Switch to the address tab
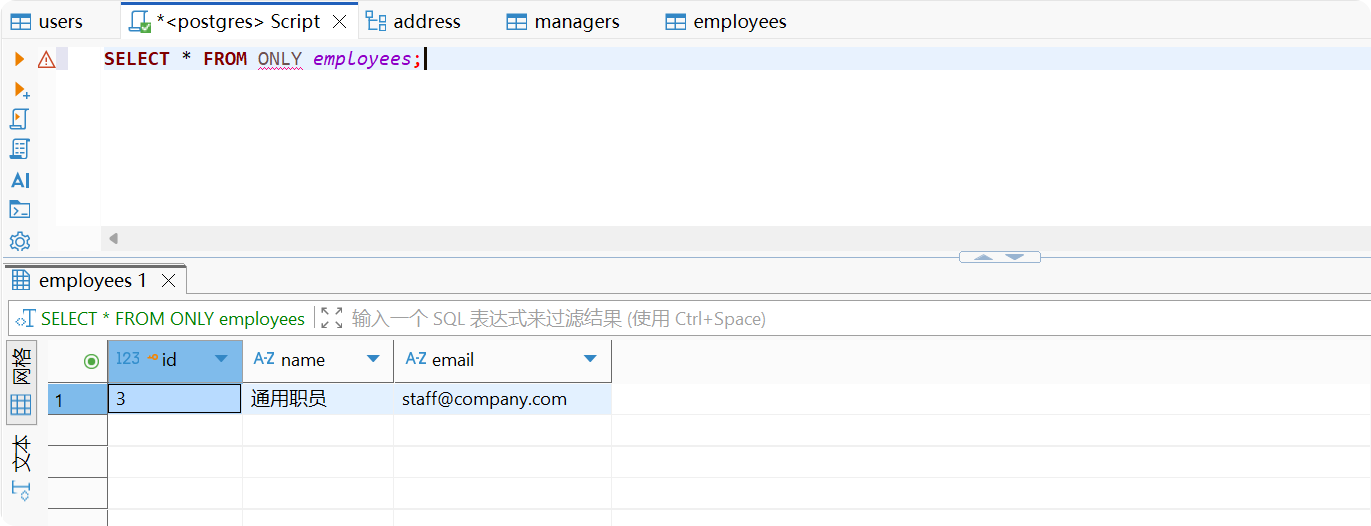 click(413, 21)
